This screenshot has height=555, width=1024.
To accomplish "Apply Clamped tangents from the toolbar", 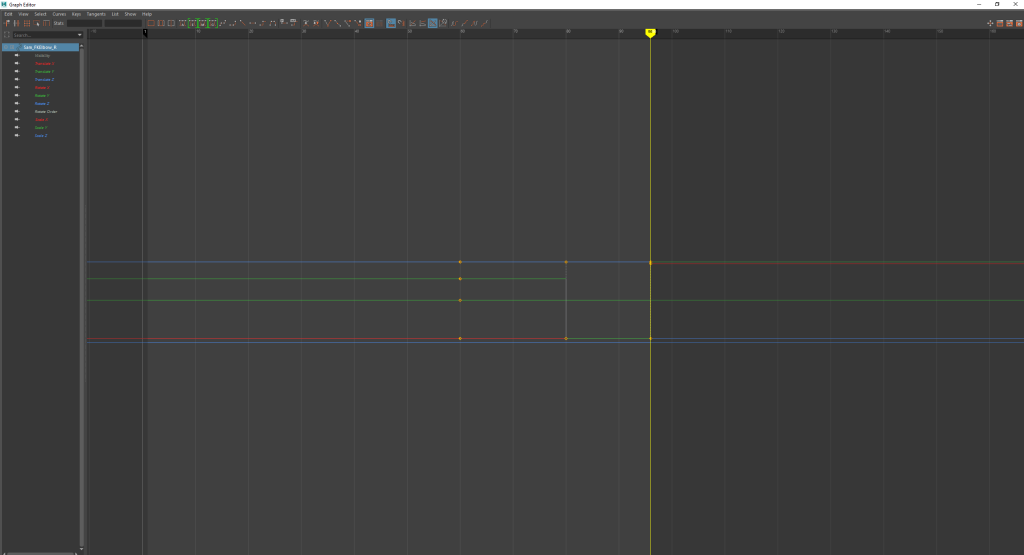I will tap(232, 23).
